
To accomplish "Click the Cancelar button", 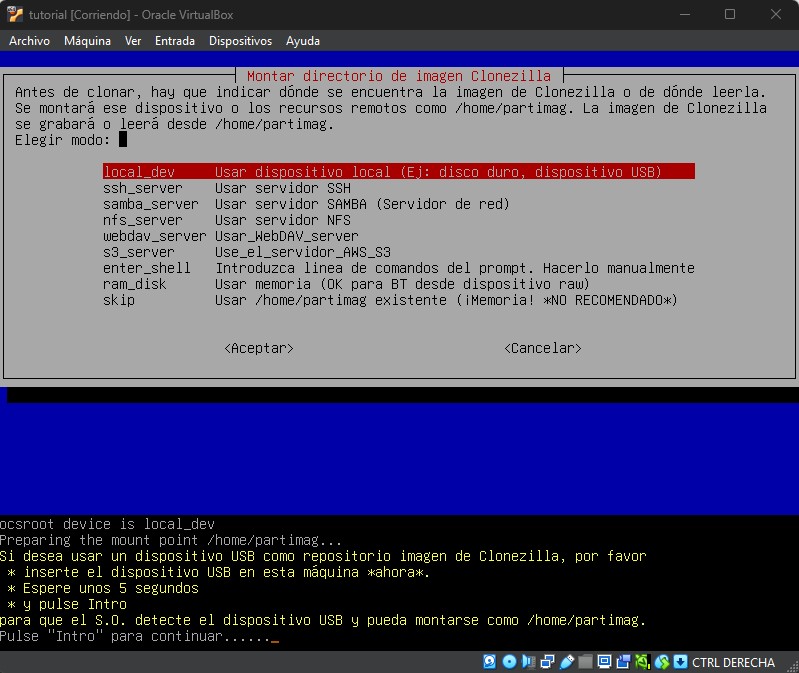I will [x=543, y=348].
